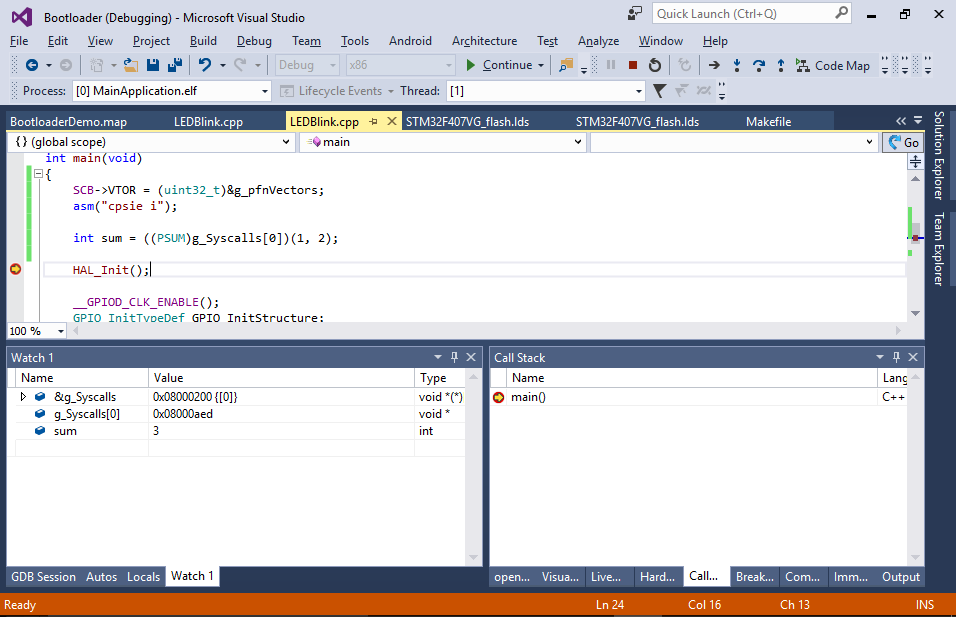
Task: Click the feedback icon near Quick Launch
Action: point(635,13)
